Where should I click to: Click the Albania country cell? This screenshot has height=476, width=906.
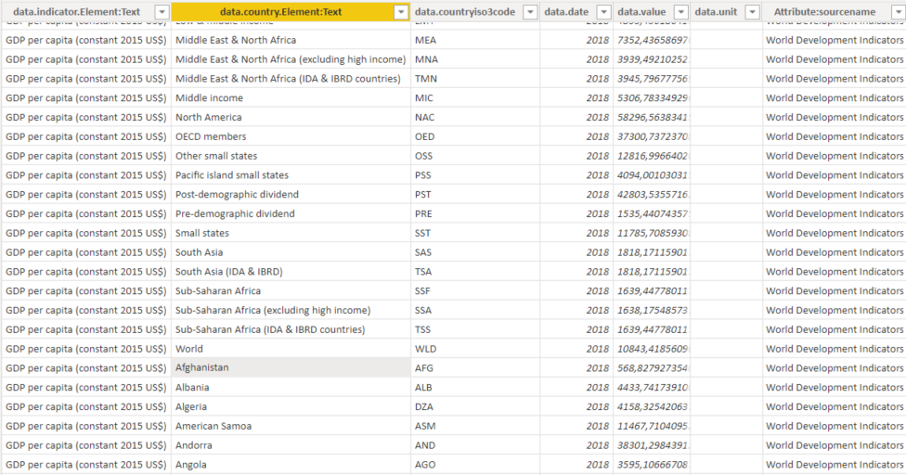(291, 388)
